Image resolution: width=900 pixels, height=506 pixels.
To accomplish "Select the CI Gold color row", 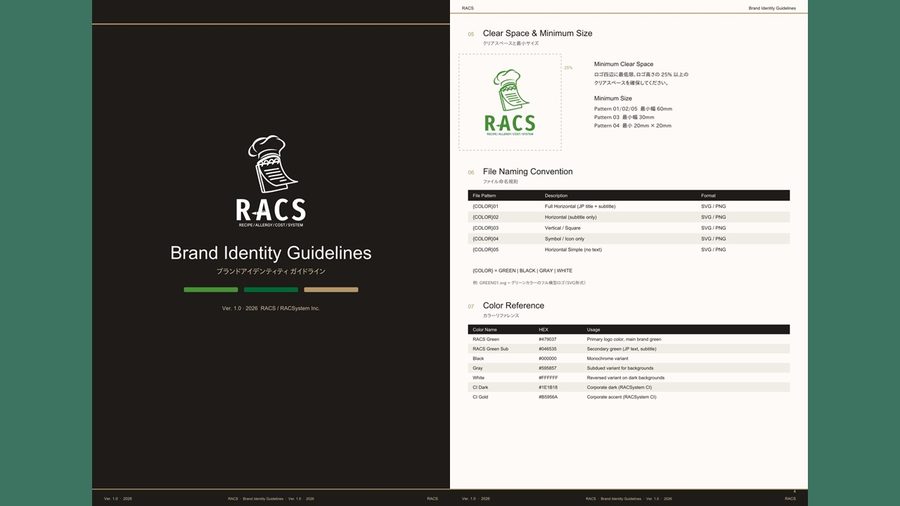I will pyautogui.click(x=629, y=397).
